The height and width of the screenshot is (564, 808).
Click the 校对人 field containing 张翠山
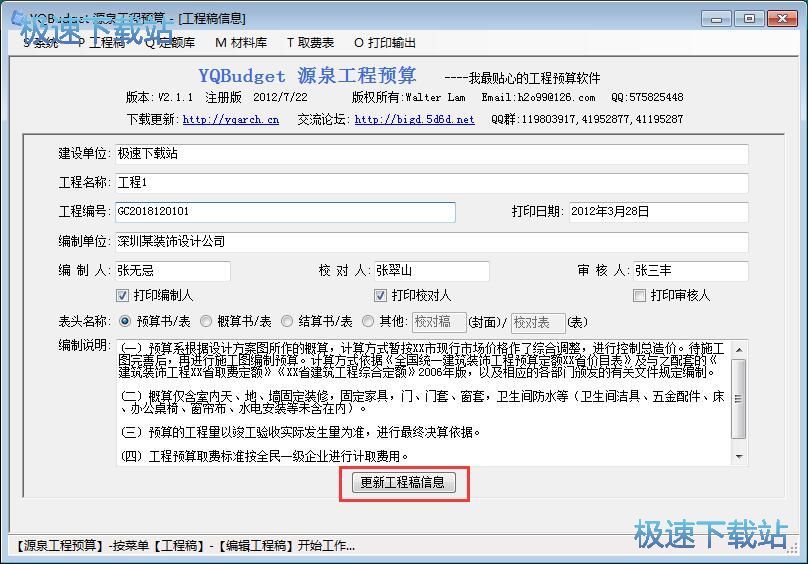(x=431, y=271)
